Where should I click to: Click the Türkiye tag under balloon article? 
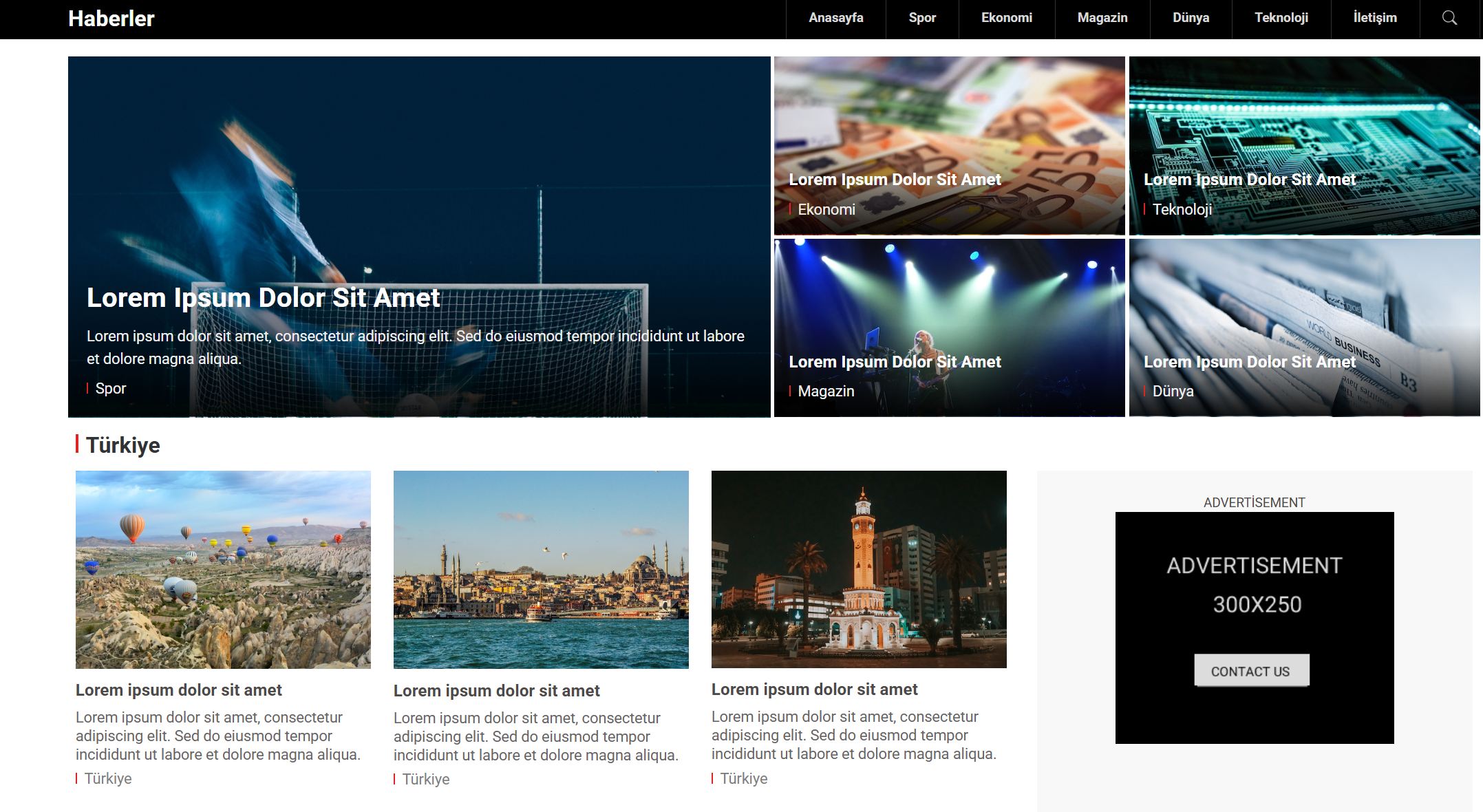coord(108,778)
